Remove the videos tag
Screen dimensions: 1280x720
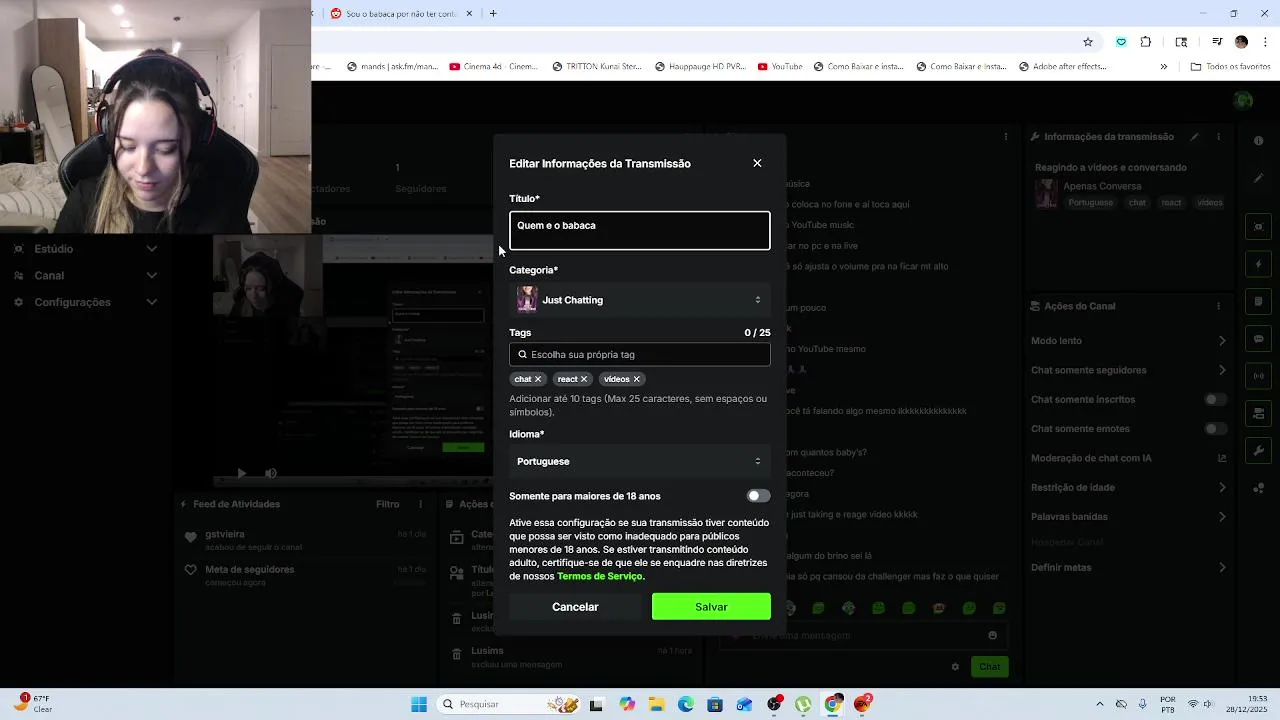pos(636,379)
